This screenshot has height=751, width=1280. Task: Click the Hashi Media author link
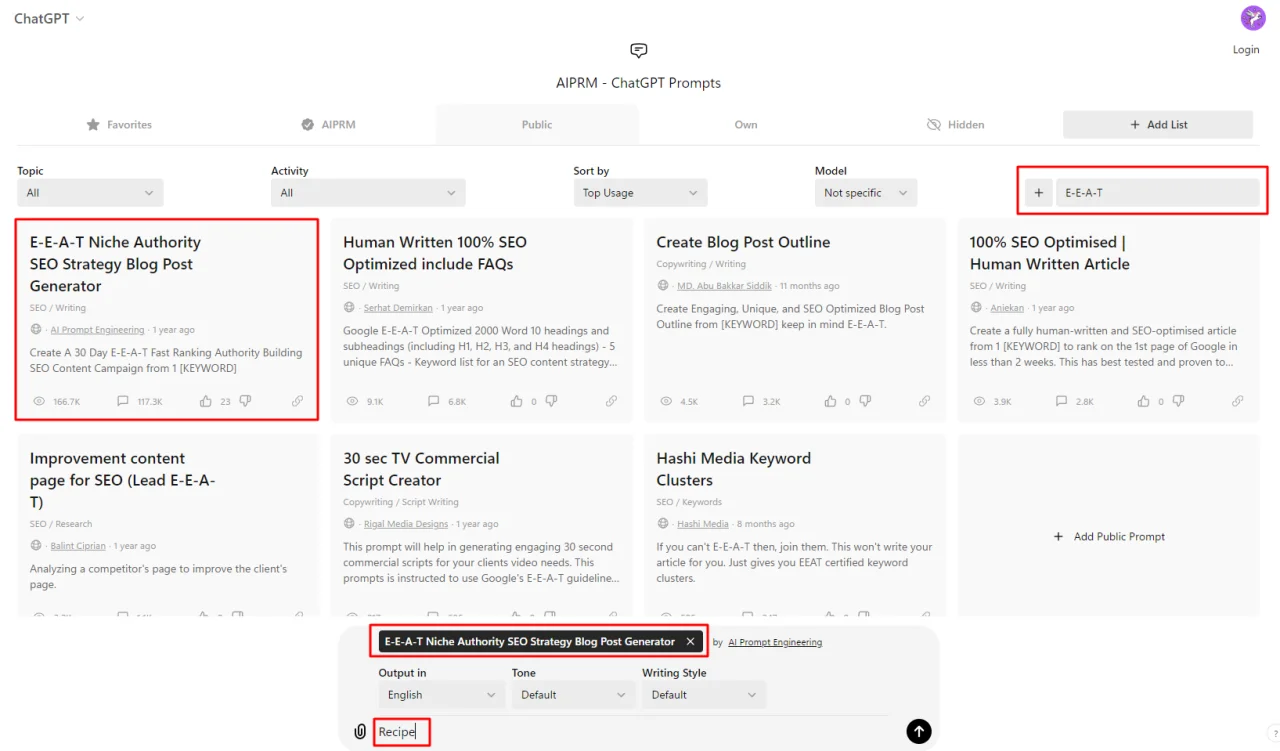(703, 524)
